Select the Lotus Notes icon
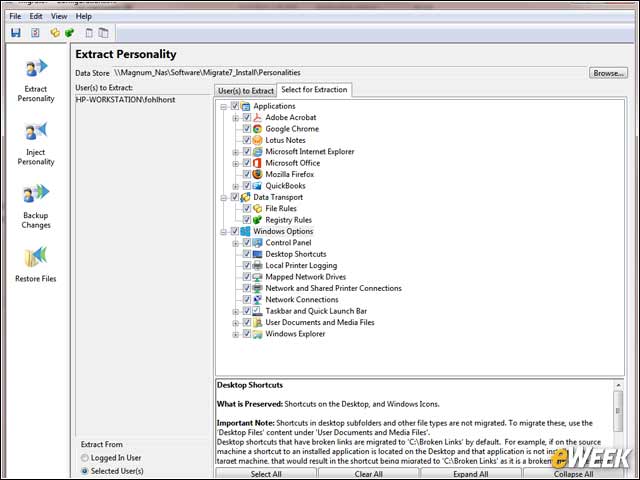640x480 pixels. [x=257, y=140]
